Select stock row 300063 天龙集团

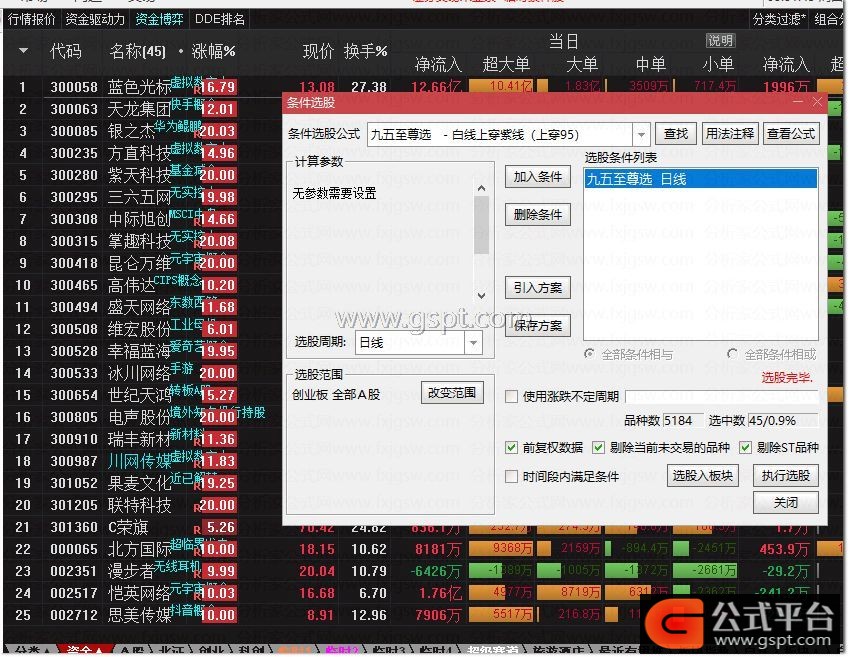pos(144,109)
